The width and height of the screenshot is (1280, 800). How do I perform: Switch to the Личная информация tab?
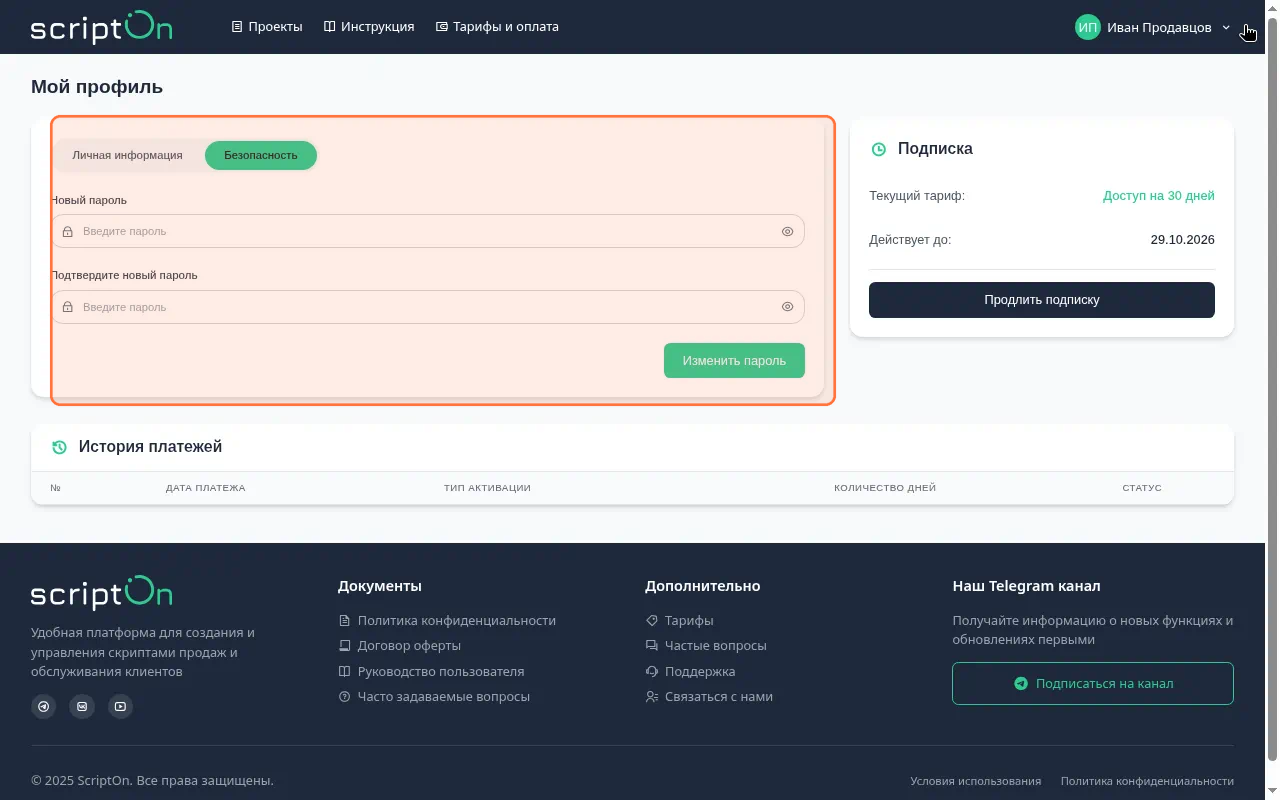tap(127, 155)
